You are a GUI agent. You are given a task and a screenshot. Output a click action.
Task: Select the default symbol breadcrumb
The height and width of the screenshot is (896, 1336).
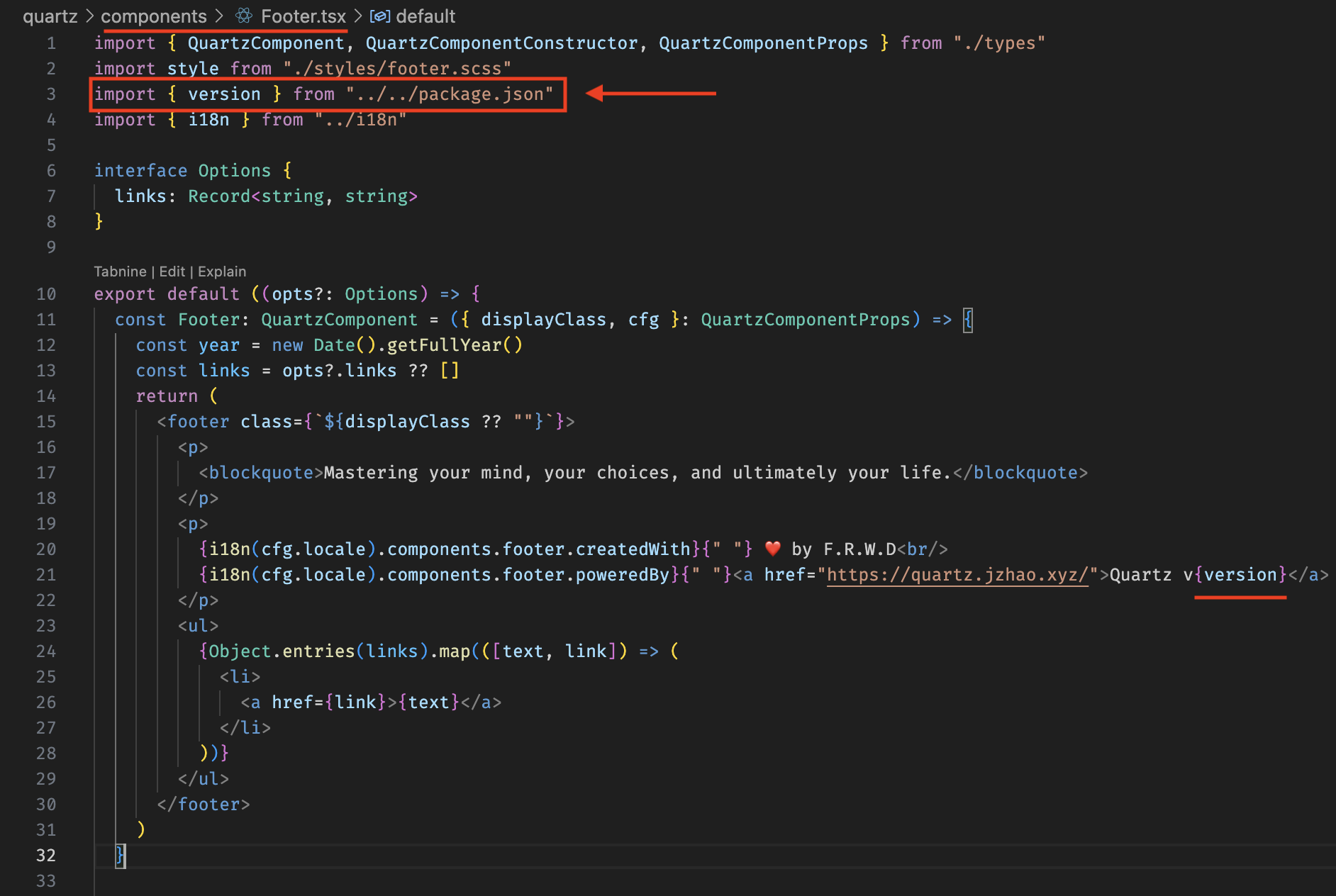pyautogui.click(x=425, y=16)
